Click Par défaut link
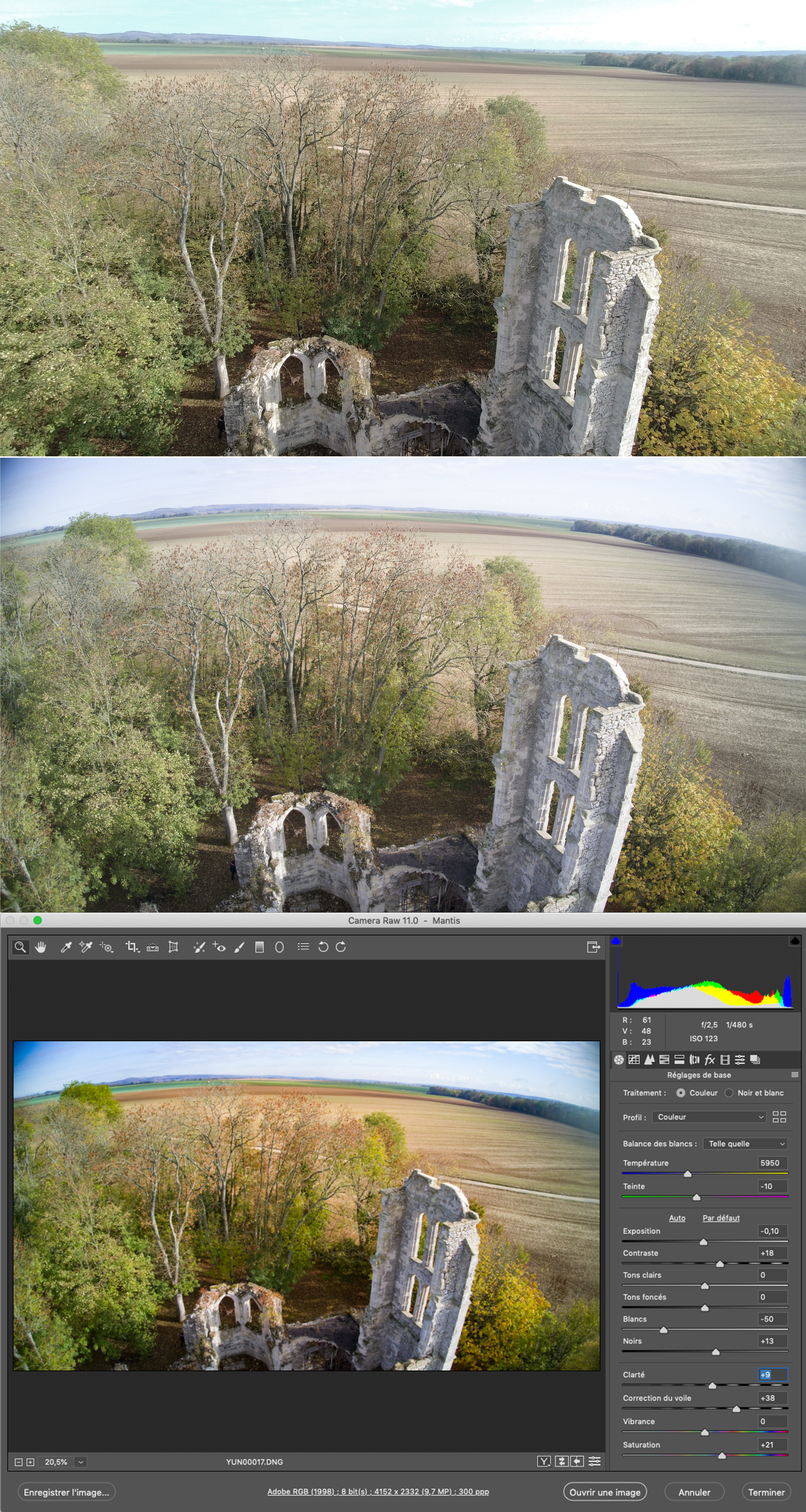 click(x=721, y=1218)
